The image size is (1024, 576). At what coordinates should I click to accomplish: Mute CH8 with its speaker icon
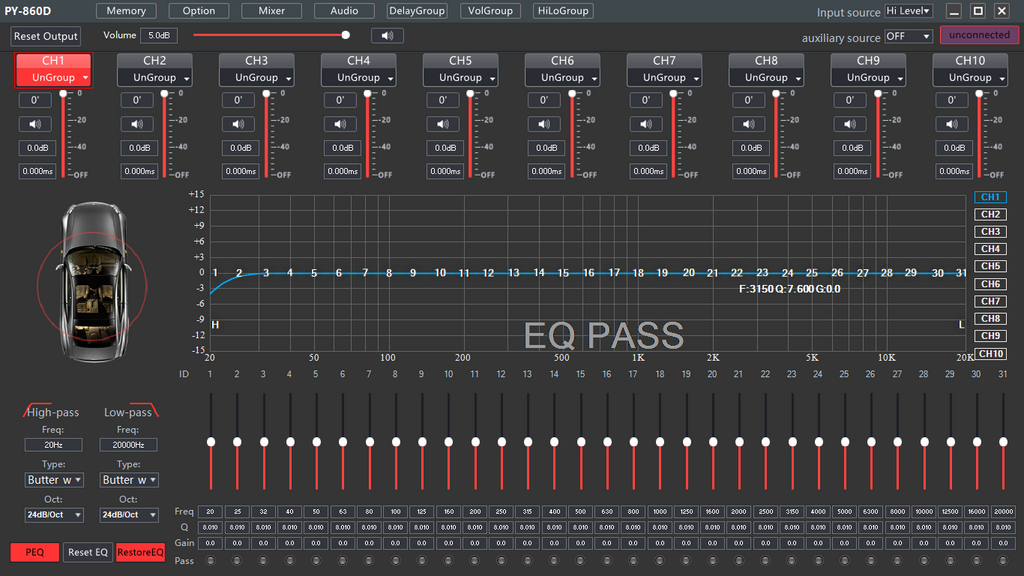tap(748, 124)
